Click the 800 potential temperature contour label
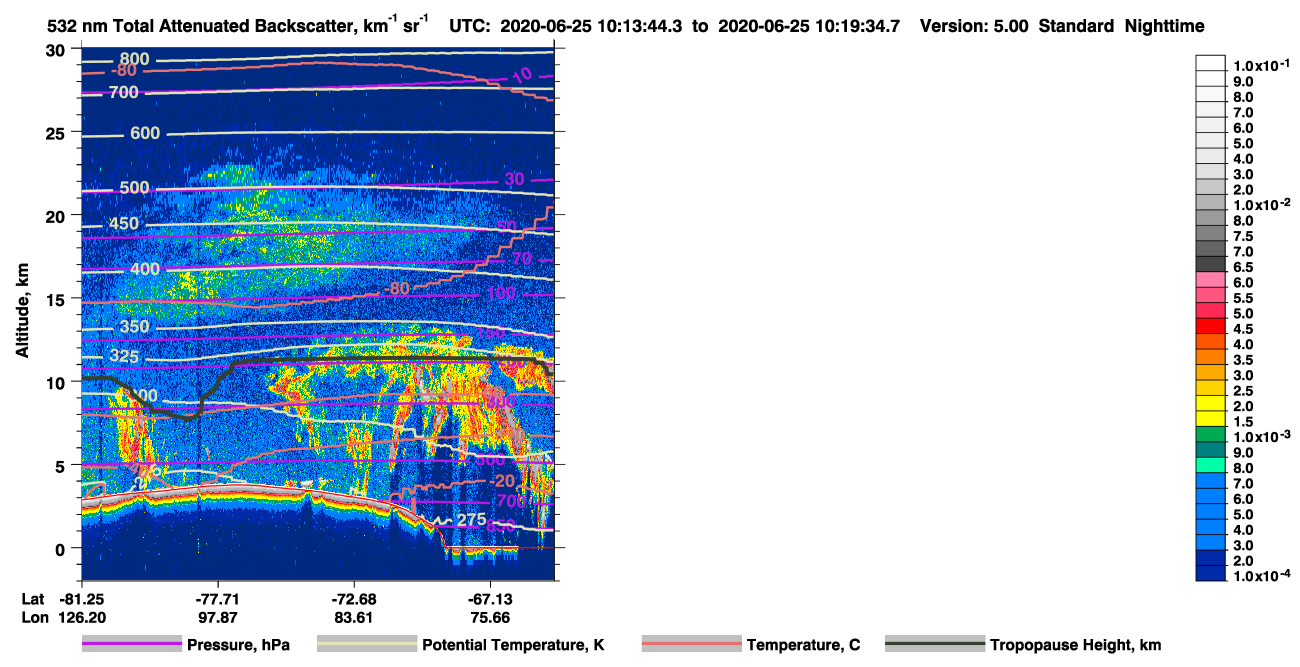The height and width of the screenshot is (667, 1300). [x=134, y=60]
